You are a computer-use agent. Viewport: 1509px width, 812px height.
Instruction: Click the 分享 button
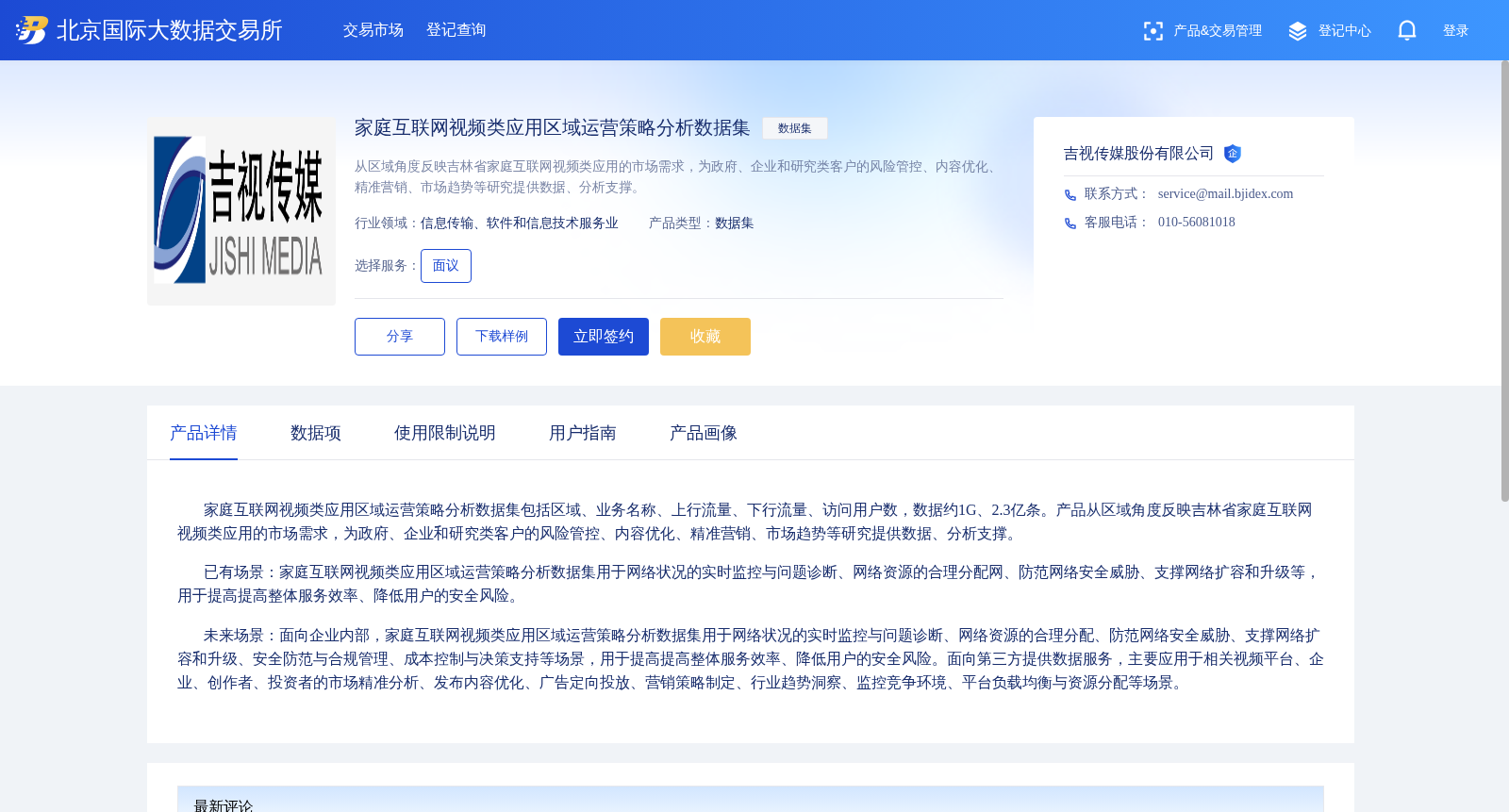point(400,337)
